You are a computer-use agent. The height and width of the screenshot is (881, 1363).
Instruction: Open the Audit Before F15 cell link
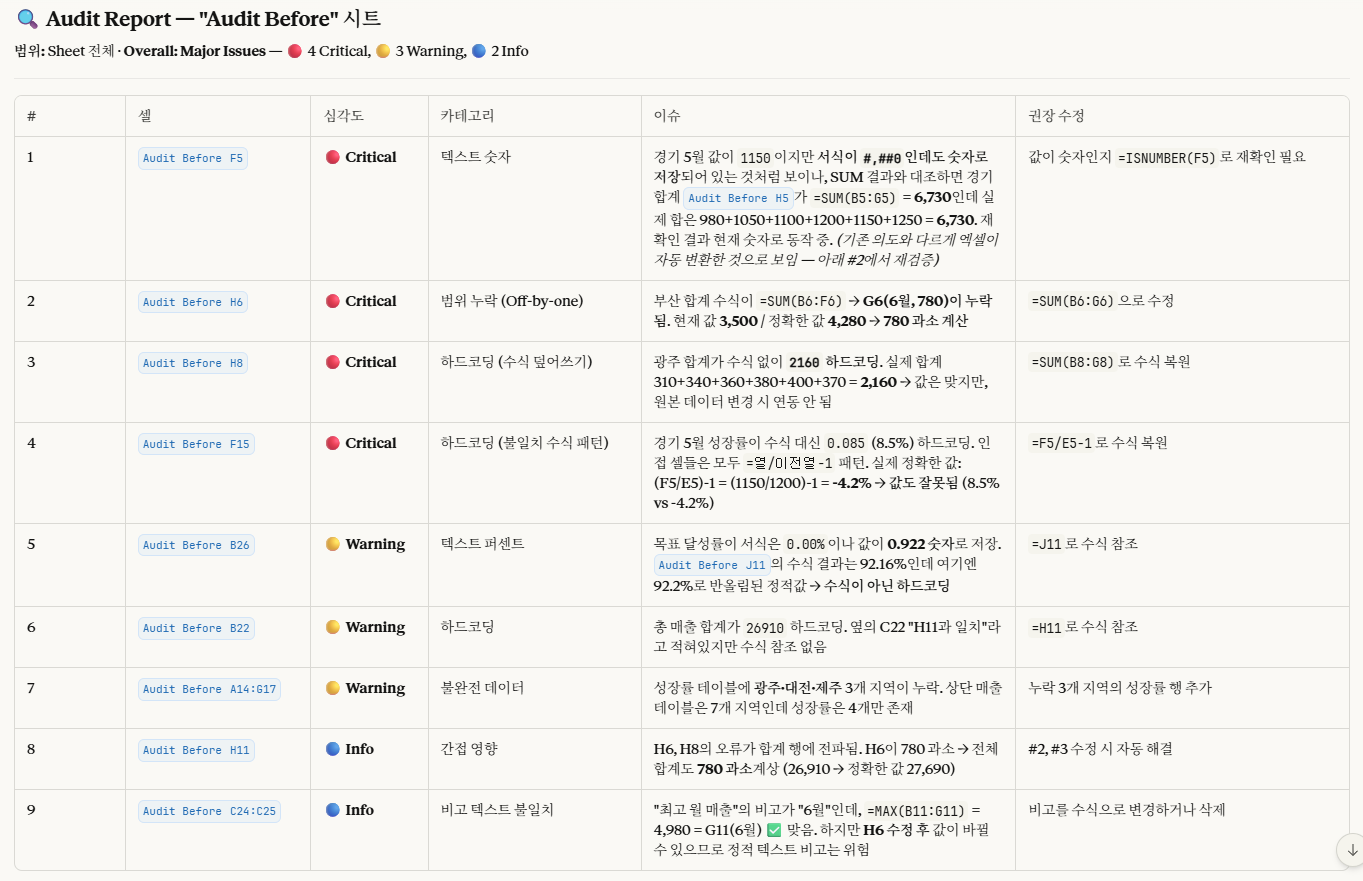point(196,444)
